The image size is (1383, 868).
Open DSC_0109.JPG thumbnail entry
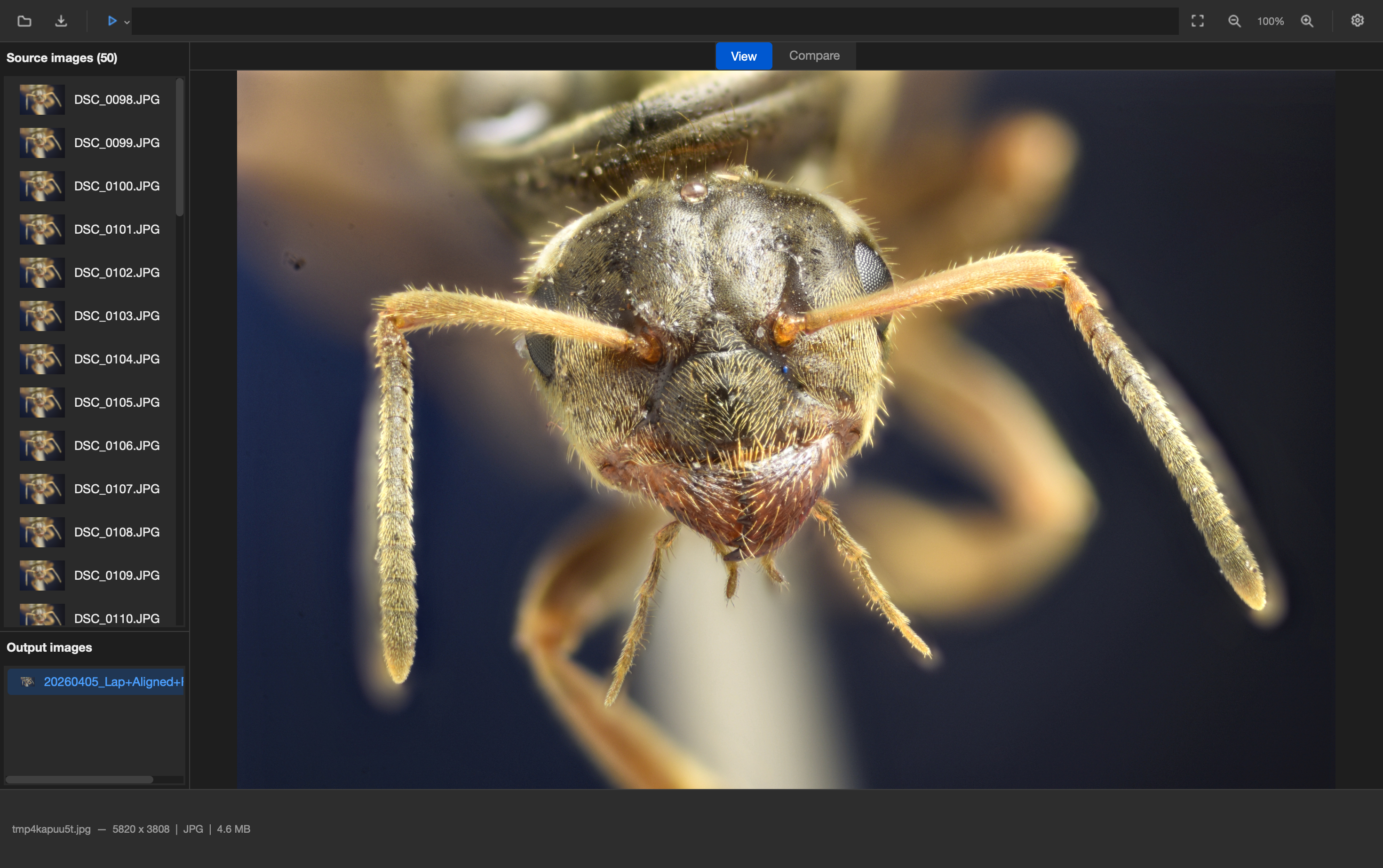[x=90, y=575]
